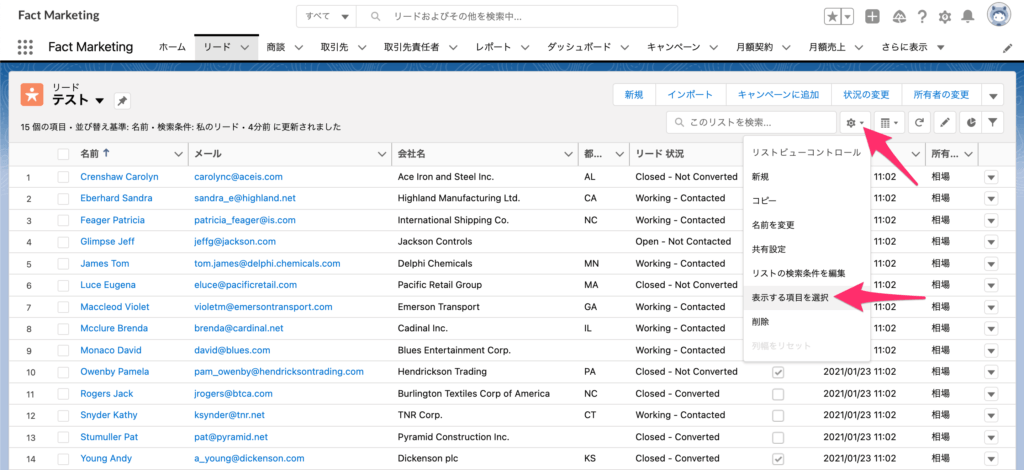
Task: Show more list actions dropdown beside 所有者の変更
Action: click(x=993, y=95)
